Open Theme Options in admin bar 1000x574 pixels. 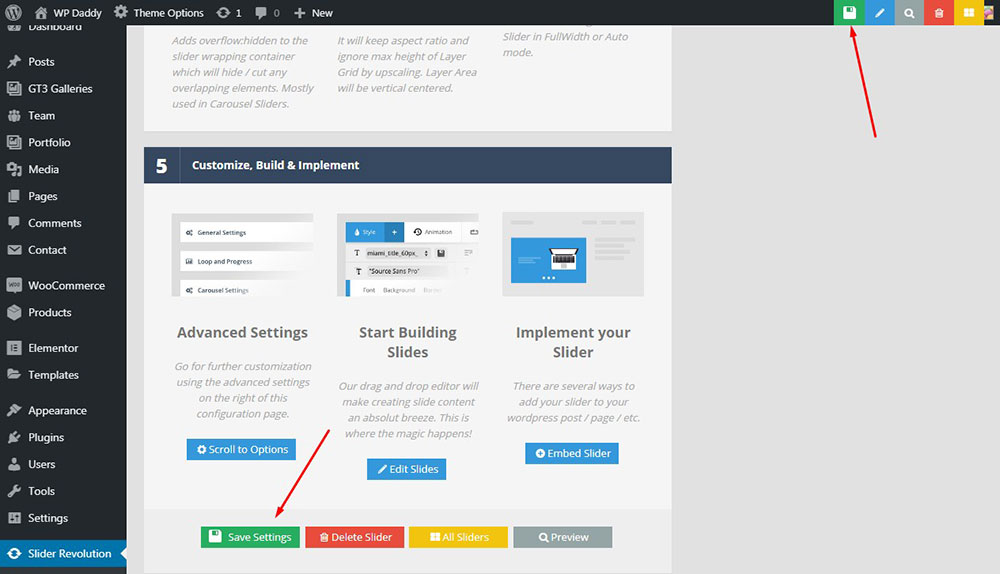pyautogui.click(x=159, y=13)
